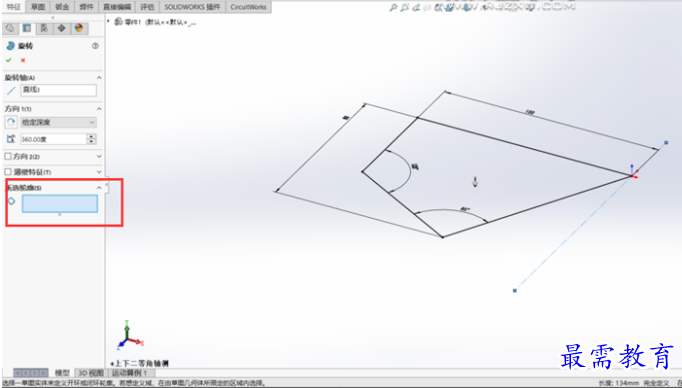This screenshot has height=388, width=682.
Task: Switch to the PropertyManager panel tab
Action: click(x=27, y=28)
